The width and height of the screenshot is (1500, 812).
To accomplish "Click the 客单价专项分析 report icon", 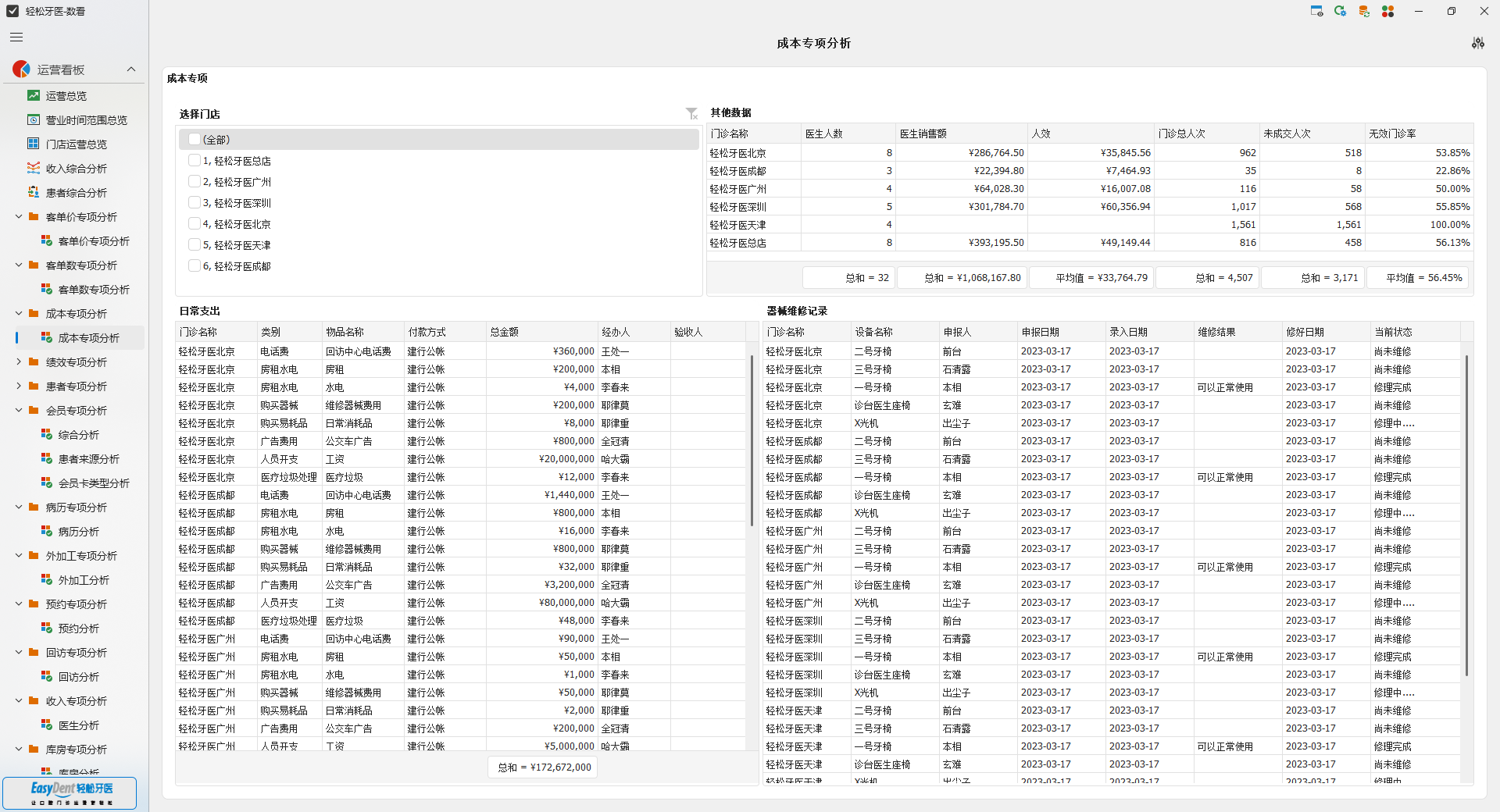I will tap(47, 241).
